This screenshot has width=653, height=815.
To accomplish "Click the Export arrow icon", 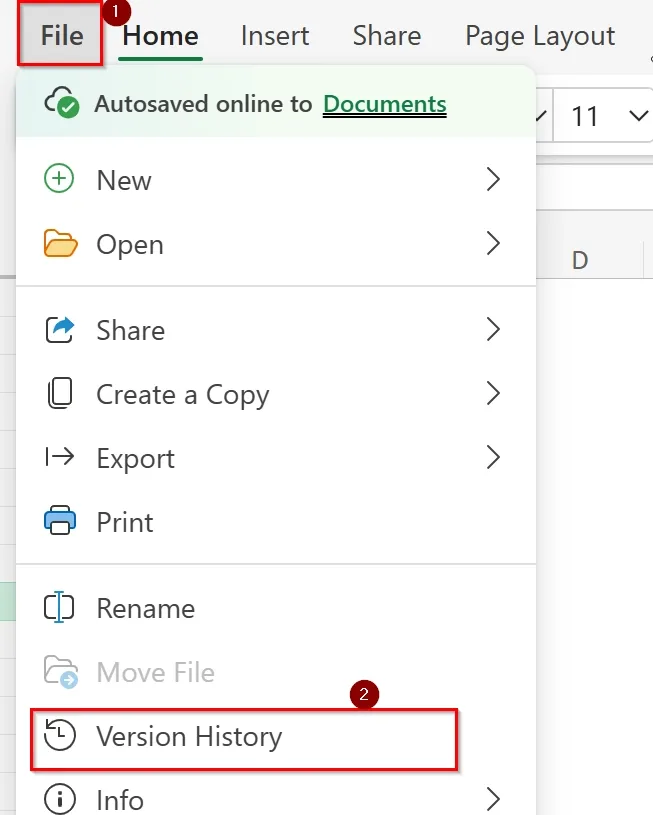I will [x=60, y=457].
